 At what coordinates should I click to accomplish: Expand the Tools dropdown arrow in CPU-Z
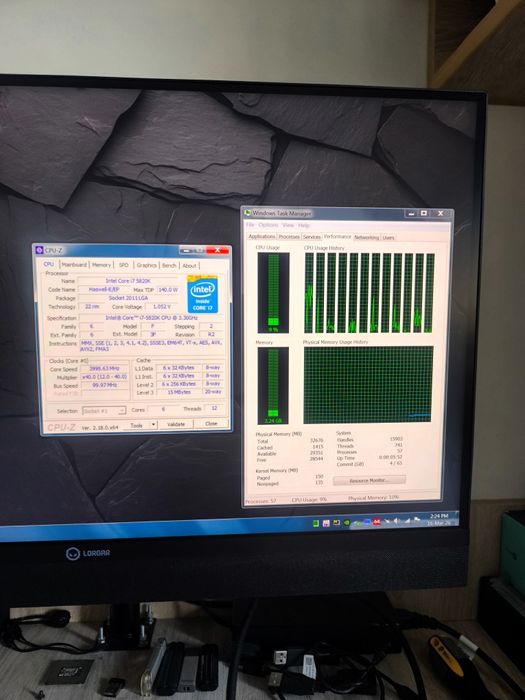click(x=153, y=425)
